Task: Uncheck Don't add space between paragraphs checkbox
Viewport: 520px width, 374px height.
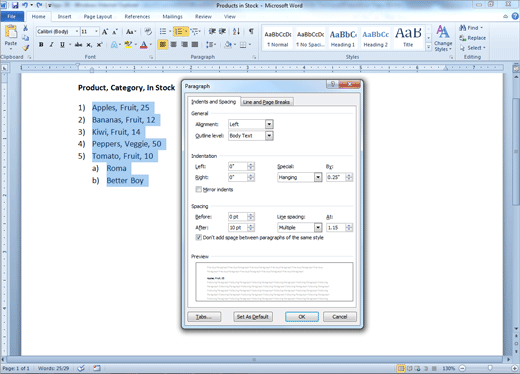Action: [199, 237]
